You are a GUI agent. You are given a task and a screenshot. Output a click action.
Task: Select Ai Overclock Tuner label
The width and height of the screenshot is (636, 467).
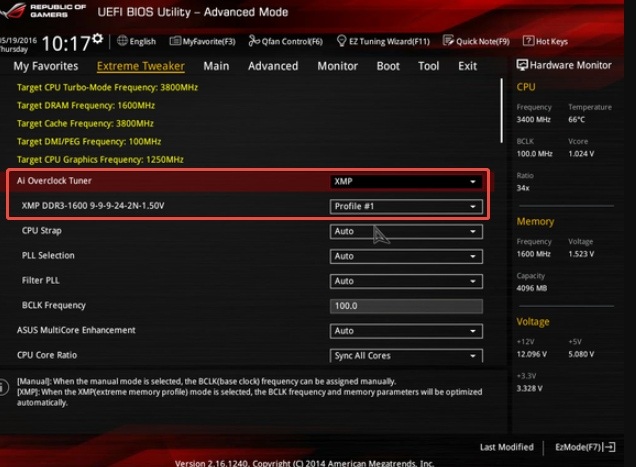pos(54,181)
